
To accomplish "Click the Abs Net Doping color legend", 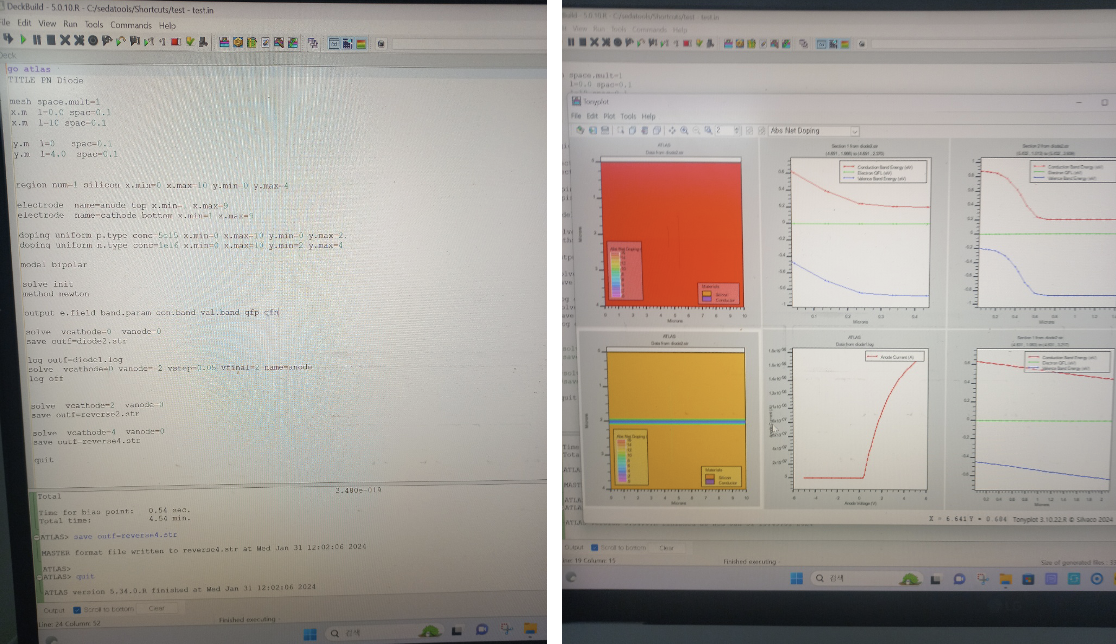I will (x=624, y=270).
